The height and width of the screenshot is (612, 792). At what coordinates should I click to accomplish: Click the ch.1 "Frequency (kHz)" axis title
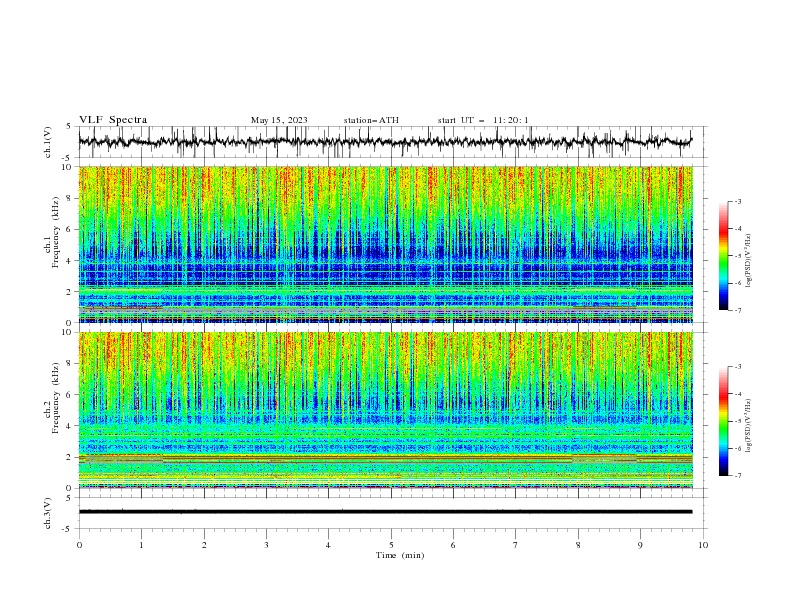click(x=56, y=233)
